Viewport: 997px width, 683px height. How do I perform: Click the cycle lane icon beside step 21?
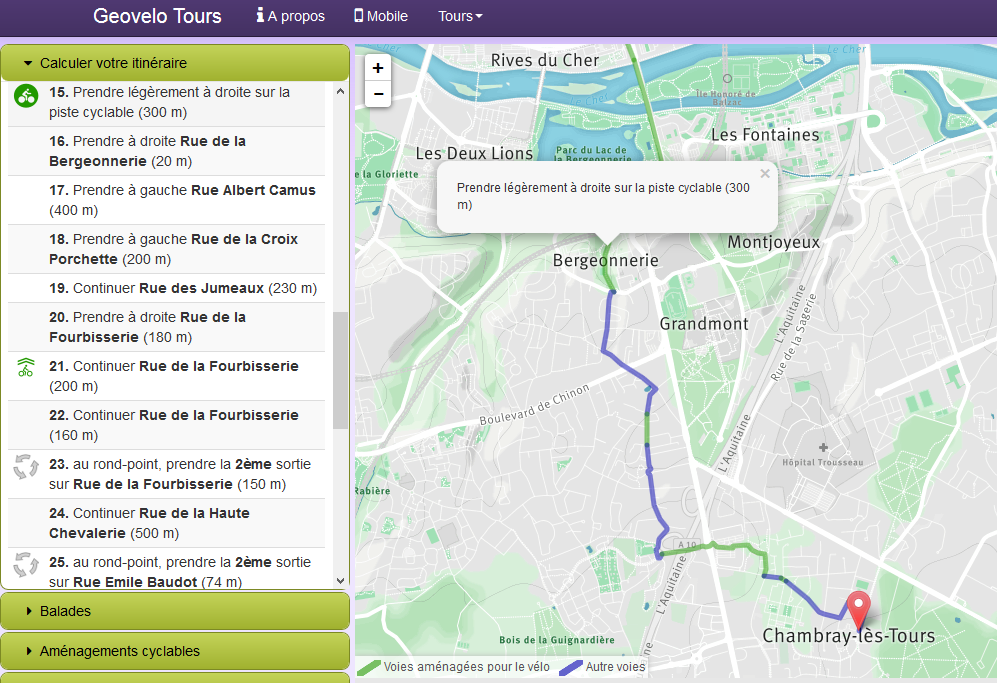(x=26, y=367)
